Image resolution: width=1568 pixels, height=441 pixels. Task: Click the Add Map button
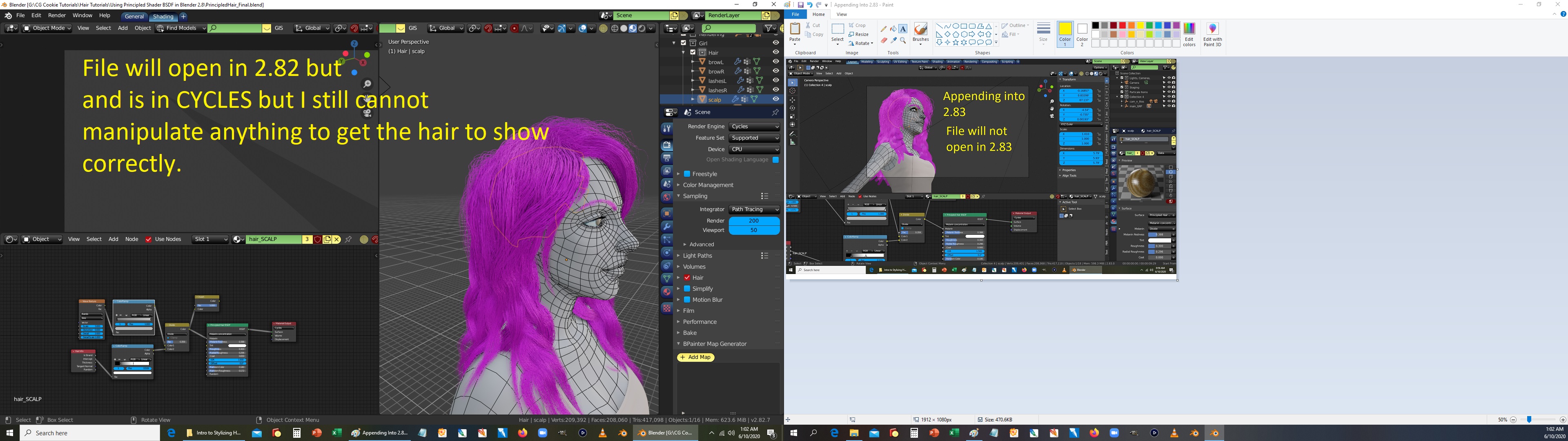[x=696, y=358]
